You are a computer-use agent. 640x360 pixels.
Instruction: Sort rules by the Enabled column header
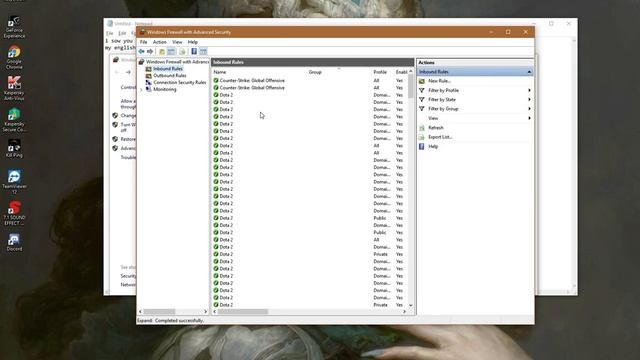(401, 72)
